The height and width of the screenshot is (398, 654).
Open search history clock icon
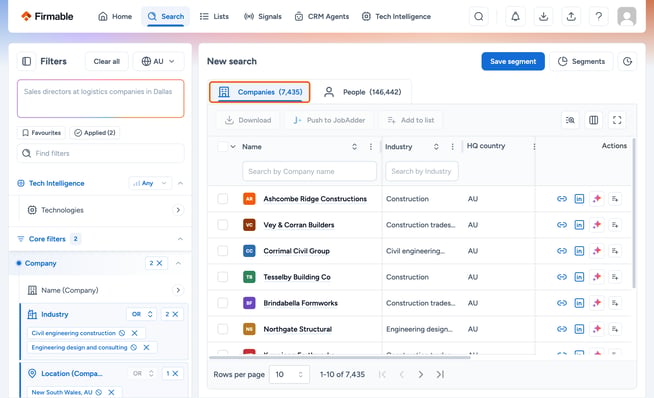(x=627, y=61)
